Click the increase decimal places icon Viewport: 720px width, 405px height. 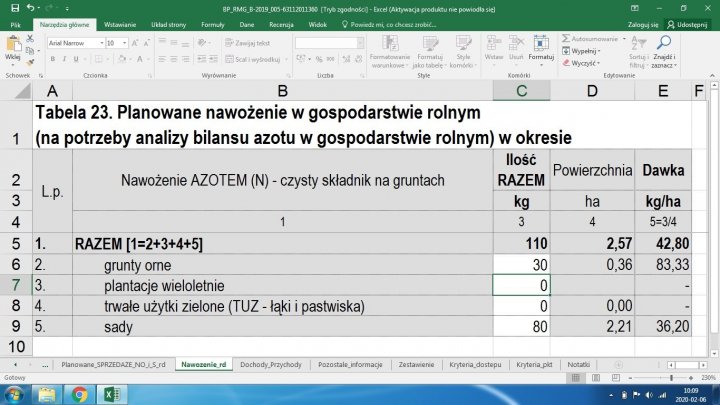pyautogui.click(x=347, y=59)
